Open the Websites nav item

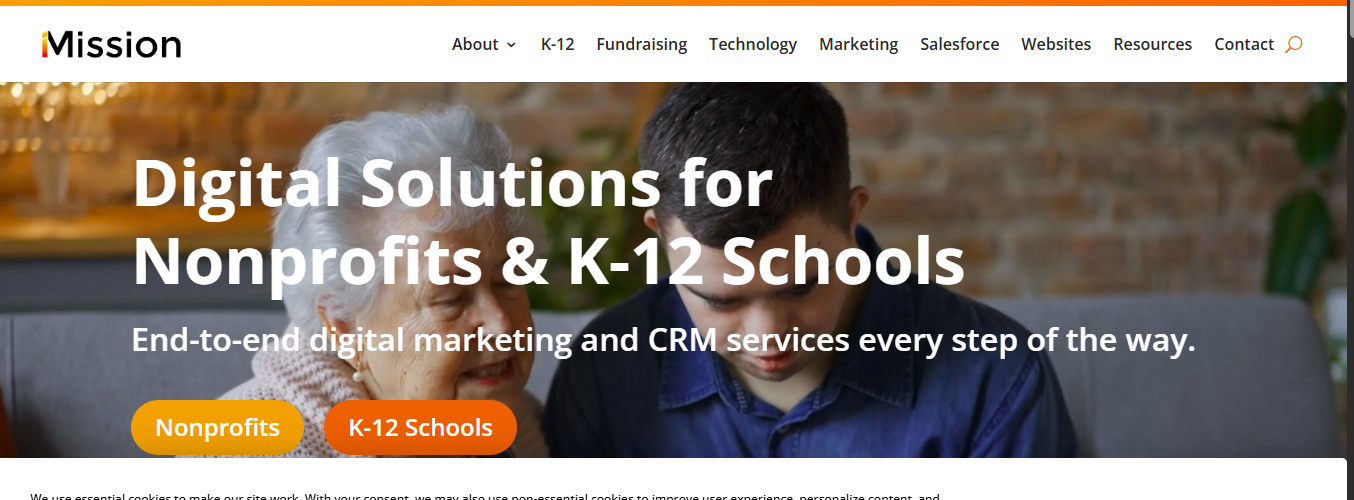[1056, 44]
